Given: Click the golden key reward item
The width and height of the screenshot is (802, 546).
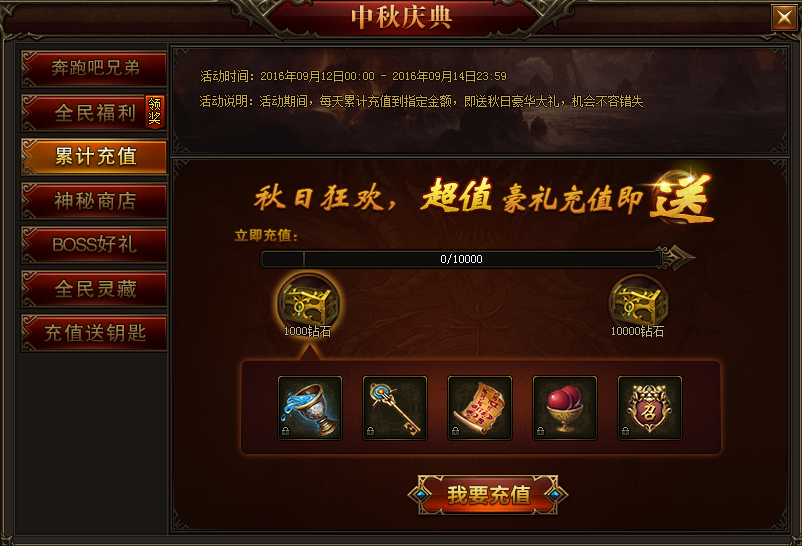Looking at the screenshot, I should pos(395,408).
